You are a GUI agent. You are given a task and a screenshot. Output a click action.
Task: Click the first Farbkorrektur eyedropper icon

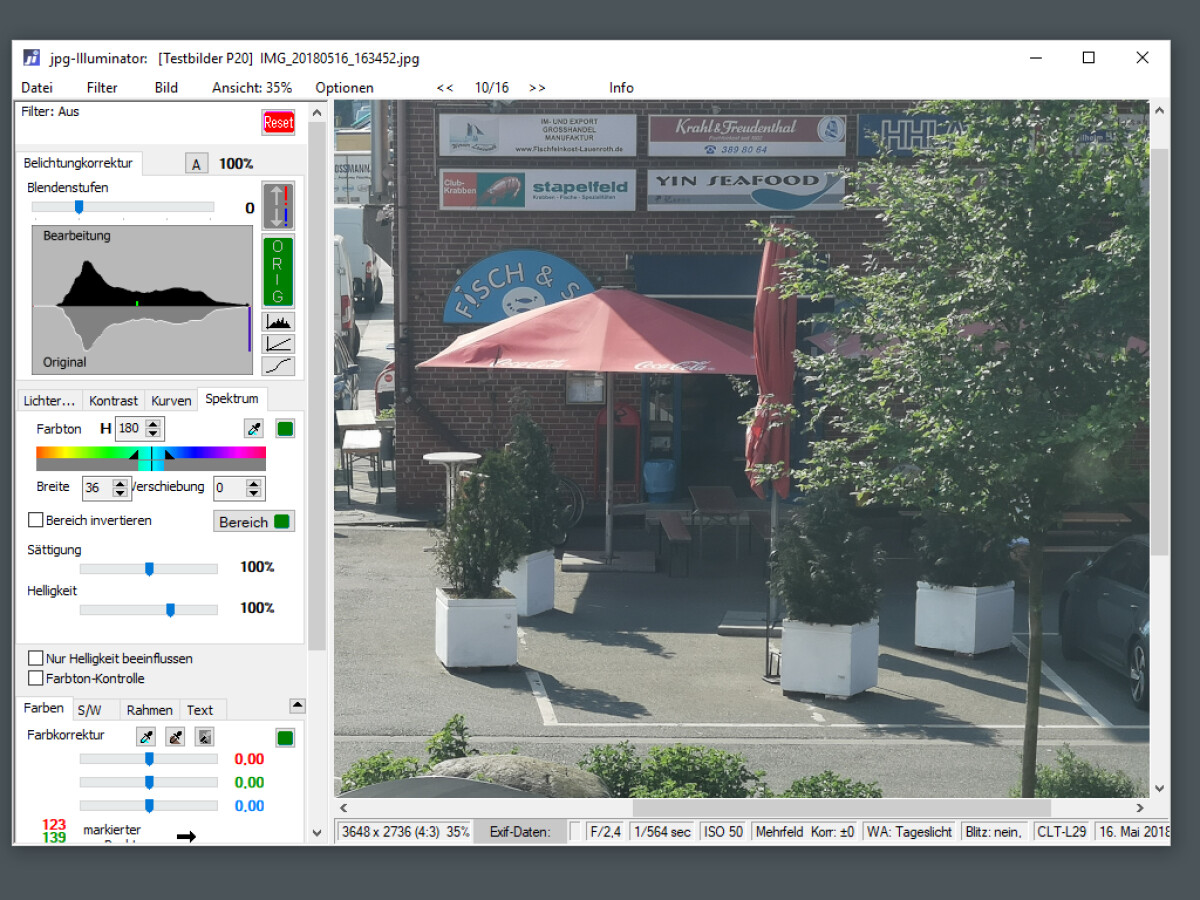click(x=147, y=737)
